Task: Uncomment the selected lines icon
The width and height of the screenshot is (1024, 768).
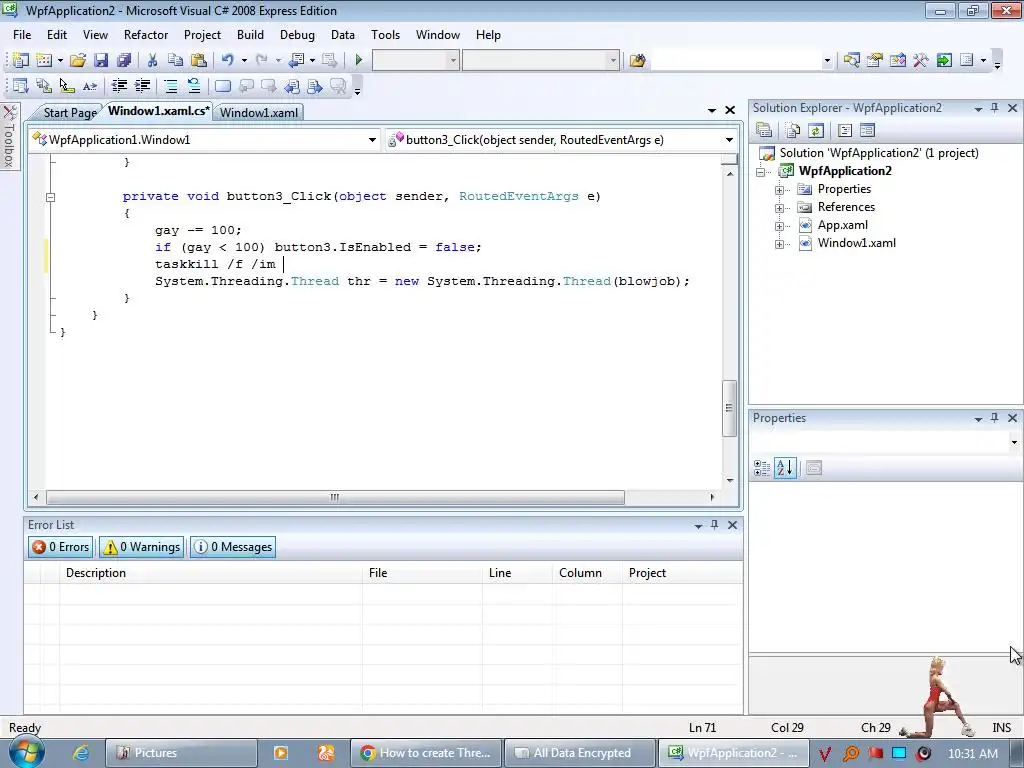Action: coord(194,86)
